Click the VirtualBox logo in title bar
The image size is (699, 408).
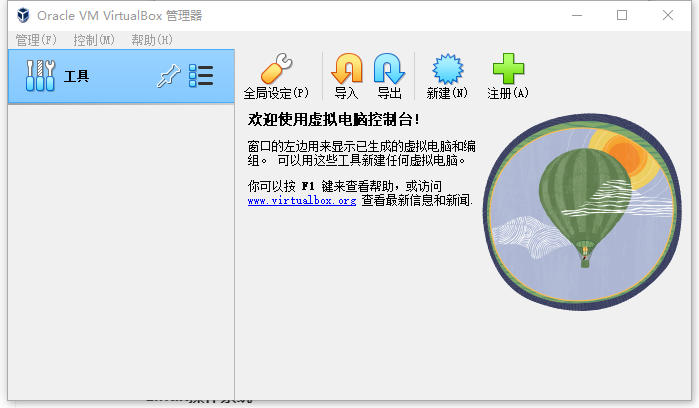23,15
